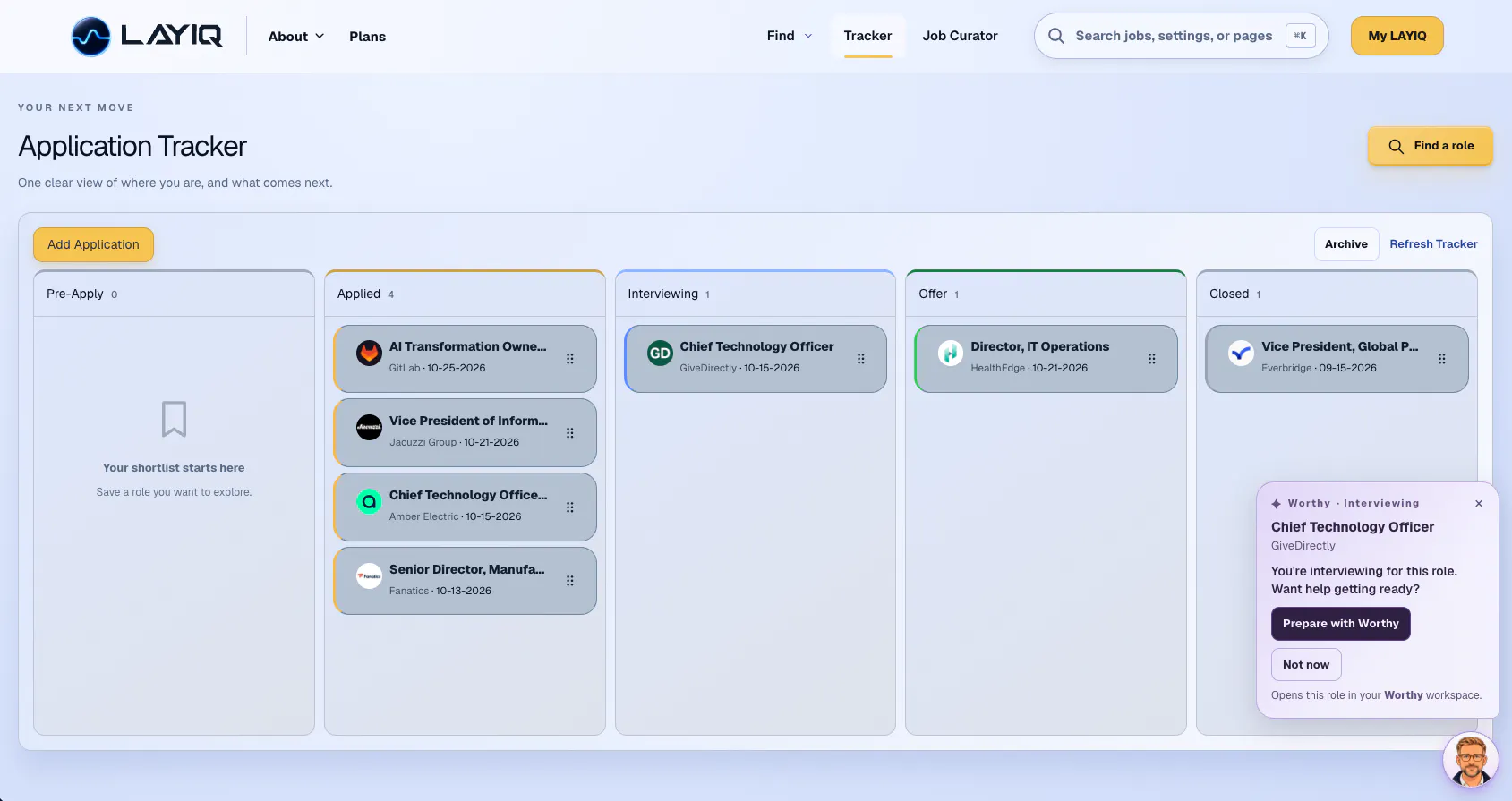Click the Amber Electric logo icon
This screenshot has width=1512, height=801.
[369, 502]
